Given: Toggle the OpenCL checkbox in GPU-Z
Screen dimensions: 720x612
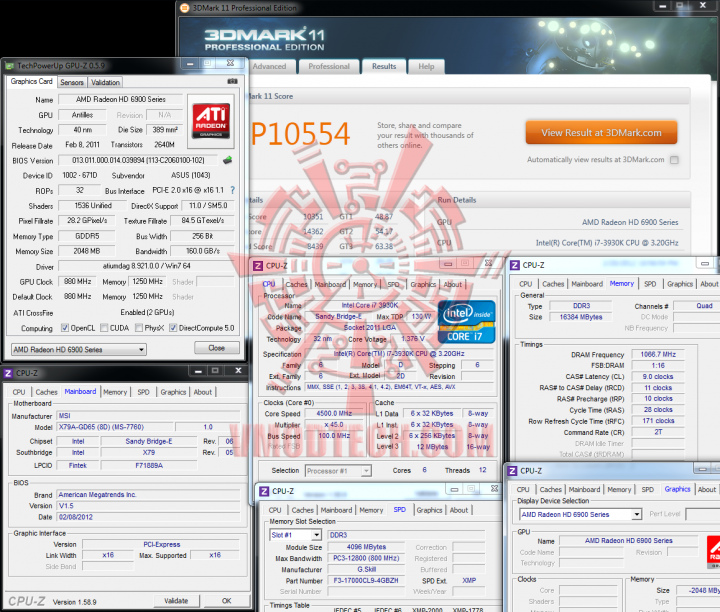Looking at the screenshot, I should pyautogui.click(x=65, y=328).
